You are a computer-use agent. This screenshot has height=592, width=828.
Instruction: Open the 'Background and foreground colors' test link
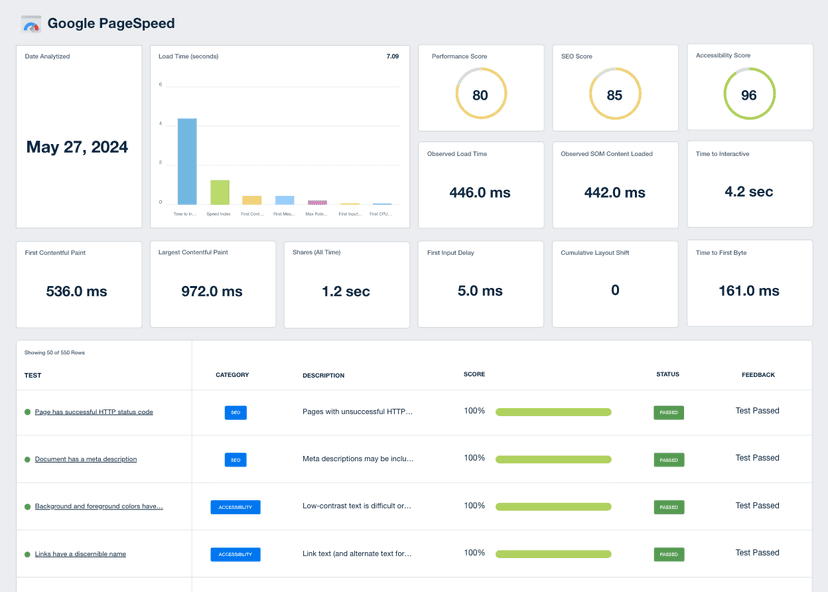[99, 506]
